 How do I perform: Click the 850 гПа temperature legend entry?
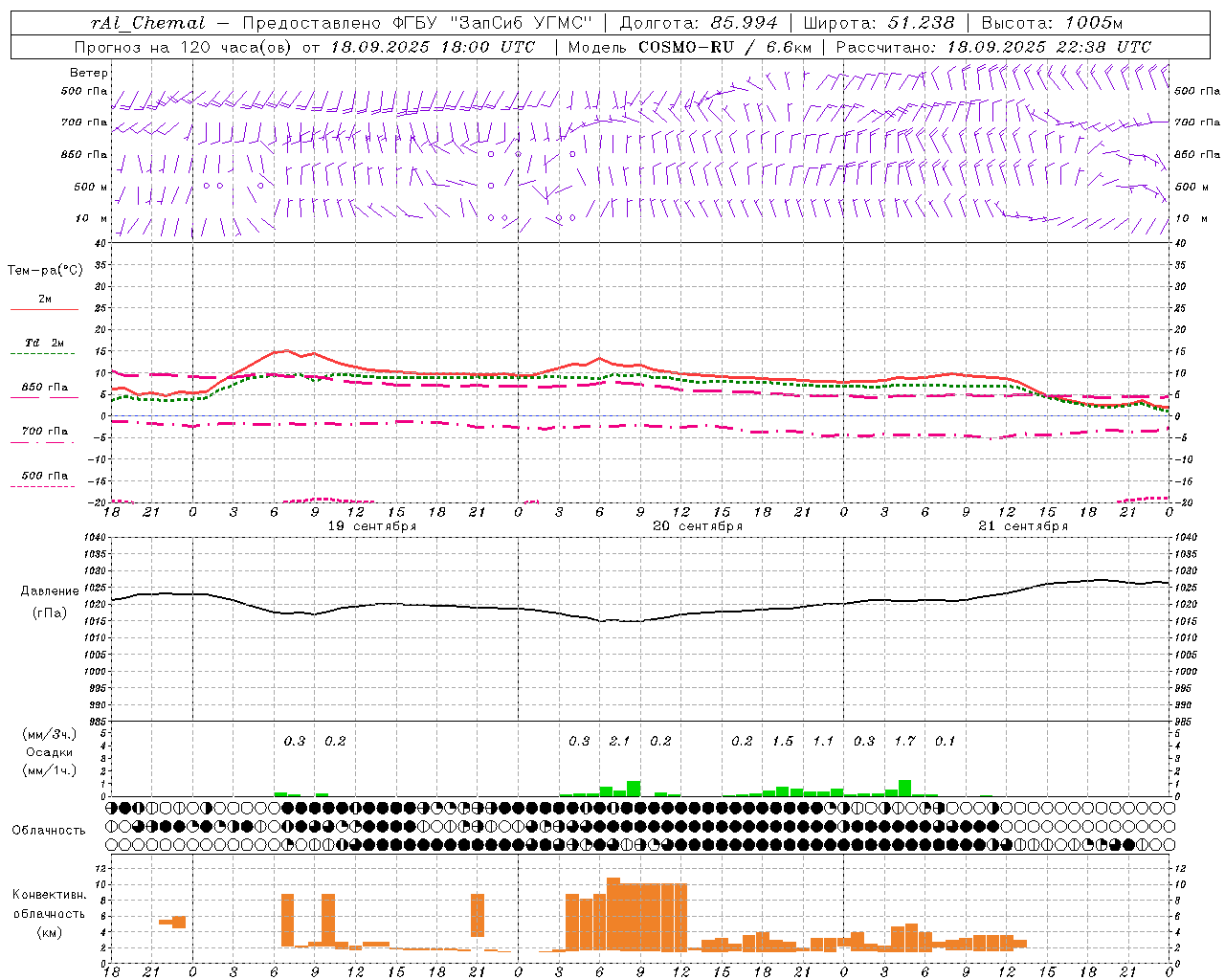coord(45,388)
